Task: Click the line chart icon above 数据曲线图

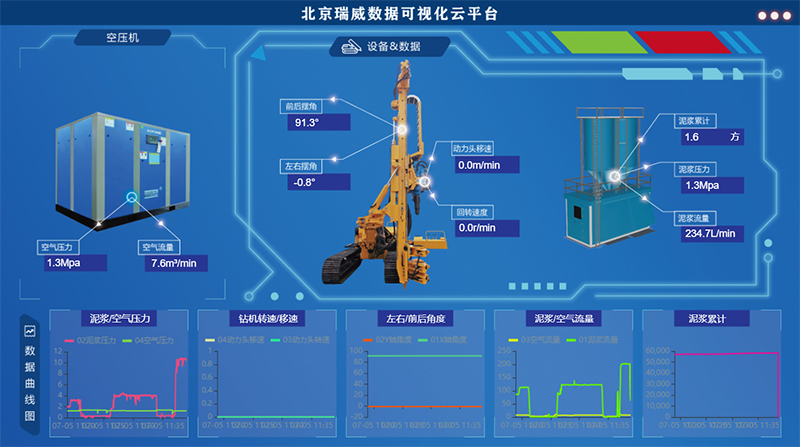Action: [x=30, y=332]
